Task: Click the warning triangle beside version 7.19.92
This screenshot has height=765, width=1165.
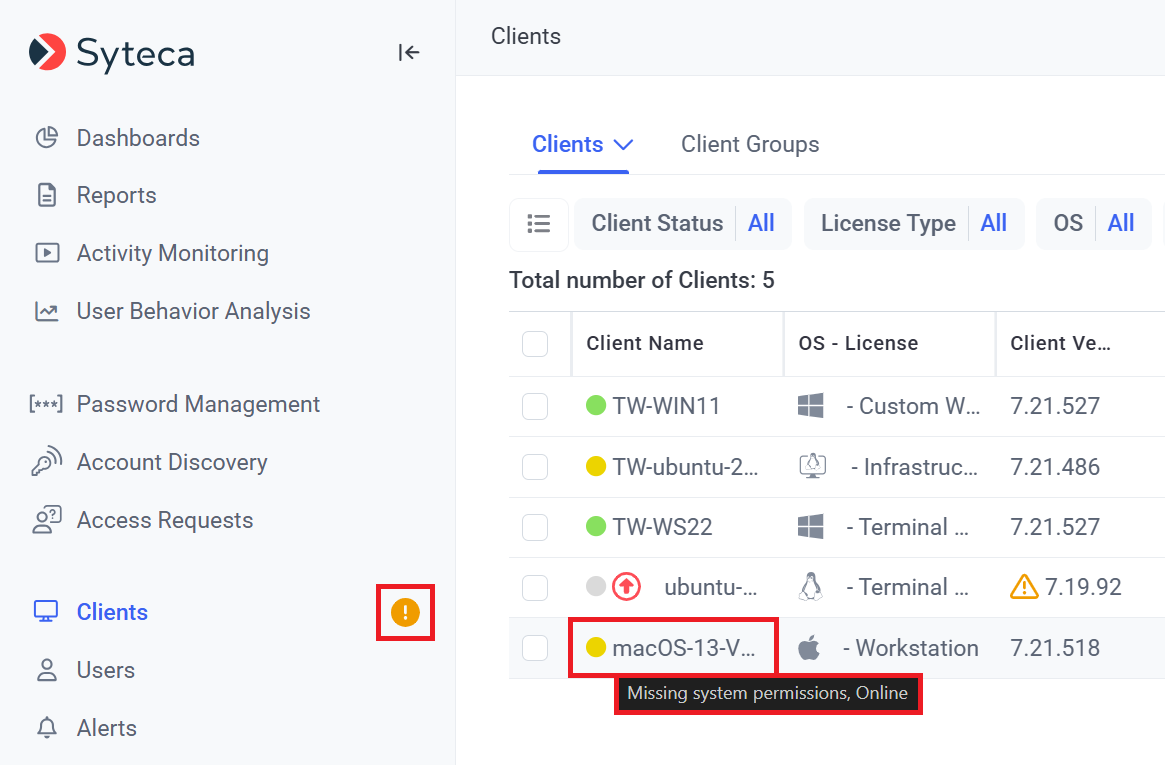Action: click(1024, 587)
